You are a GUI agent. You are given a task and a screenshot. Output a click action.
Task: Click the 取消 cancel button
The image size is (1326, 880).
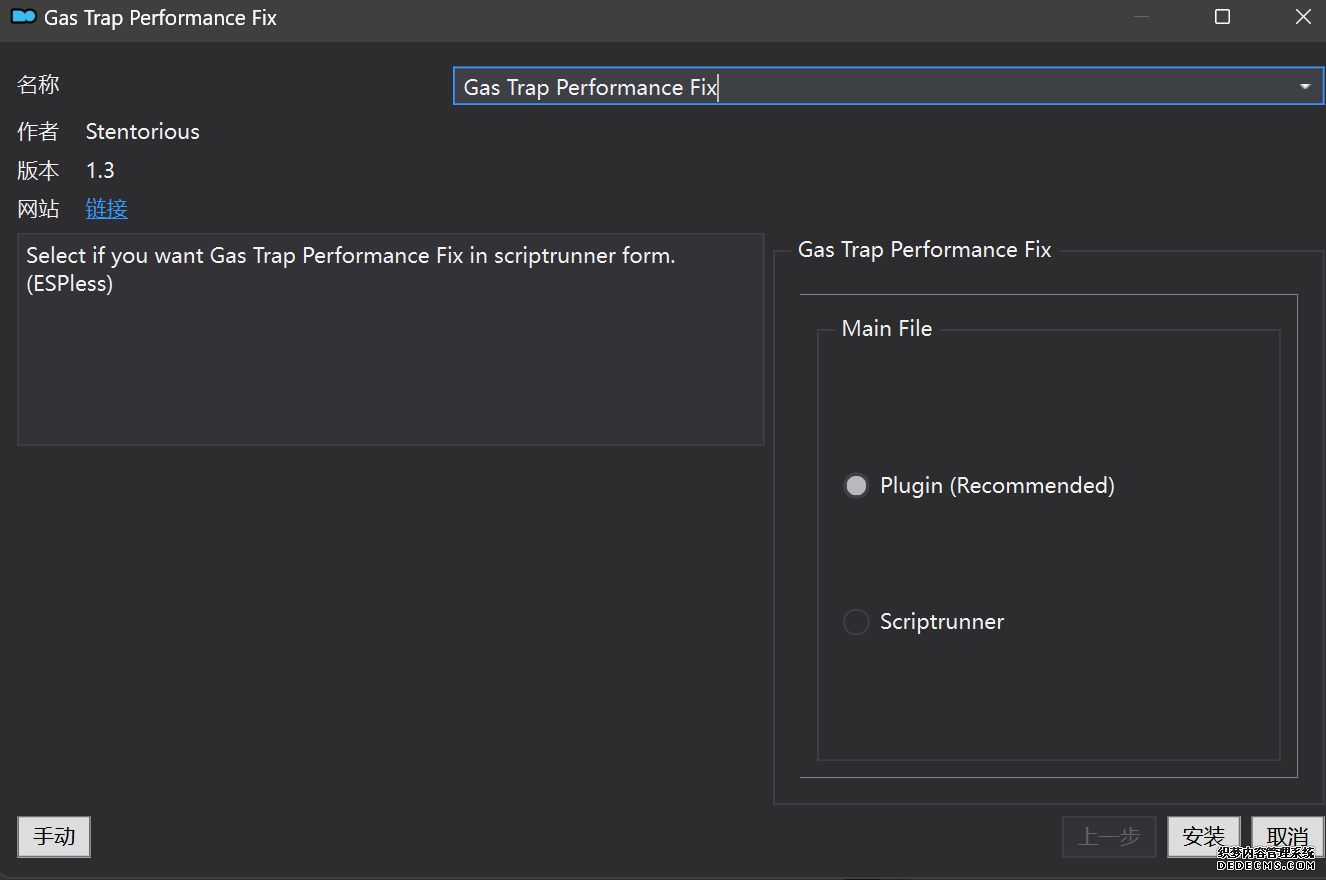tap(1287, 837)
